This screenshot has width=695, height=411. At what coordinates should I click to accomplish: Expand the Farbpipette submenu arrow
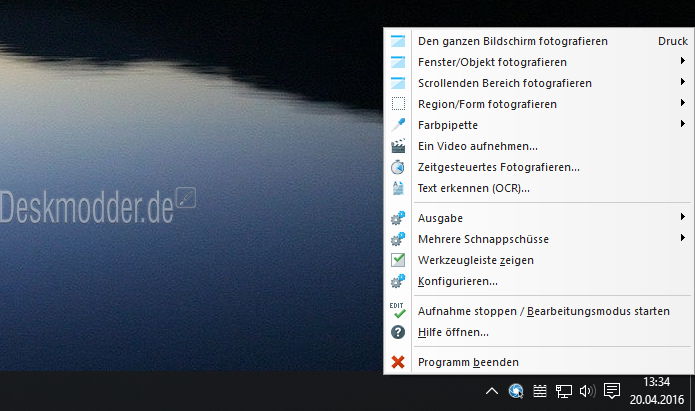[x=683, y=124]
